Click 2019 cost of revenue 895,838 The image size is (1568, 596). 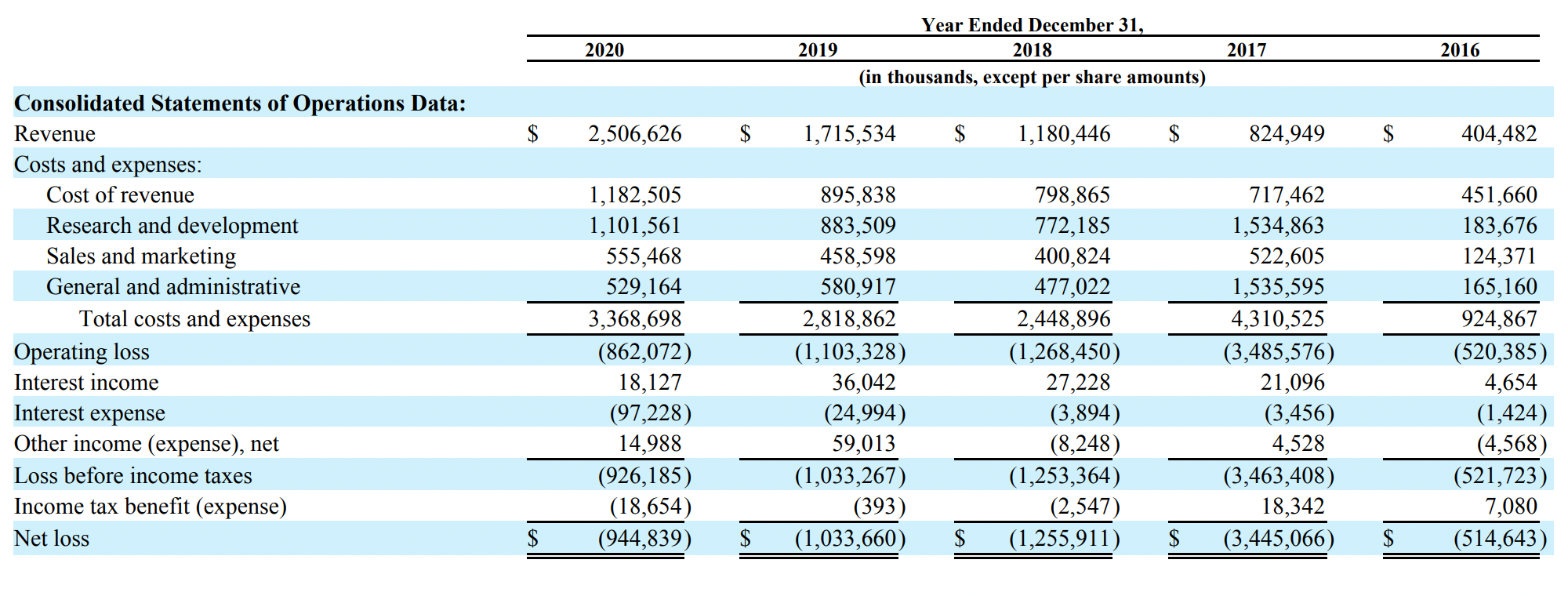point(858,194)
